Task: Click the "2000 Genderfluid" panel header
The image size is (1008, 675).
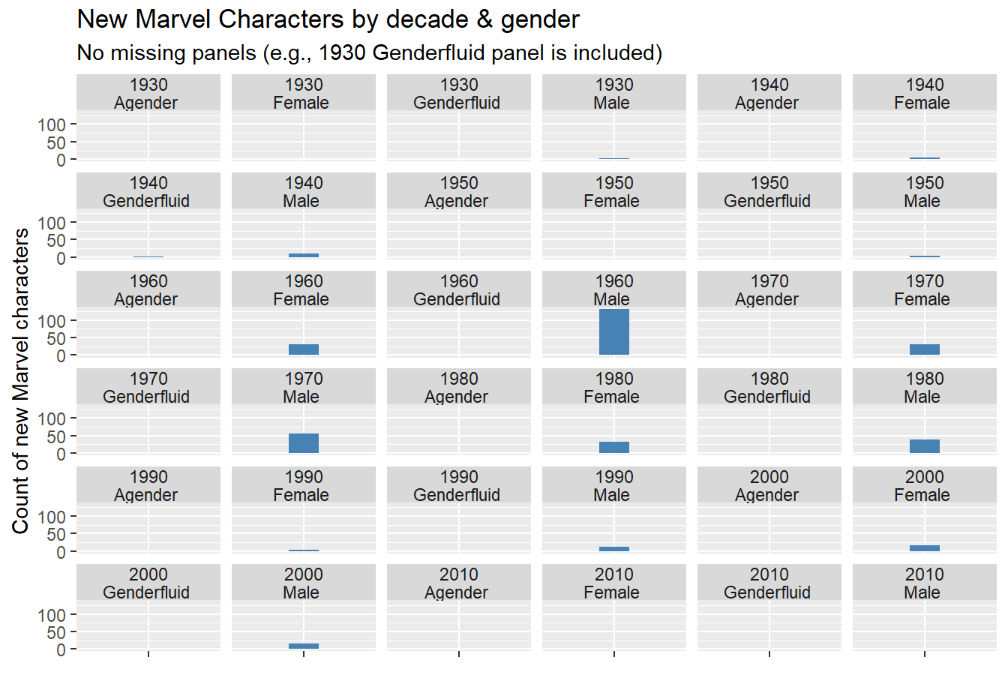Action: coord(147,584)
